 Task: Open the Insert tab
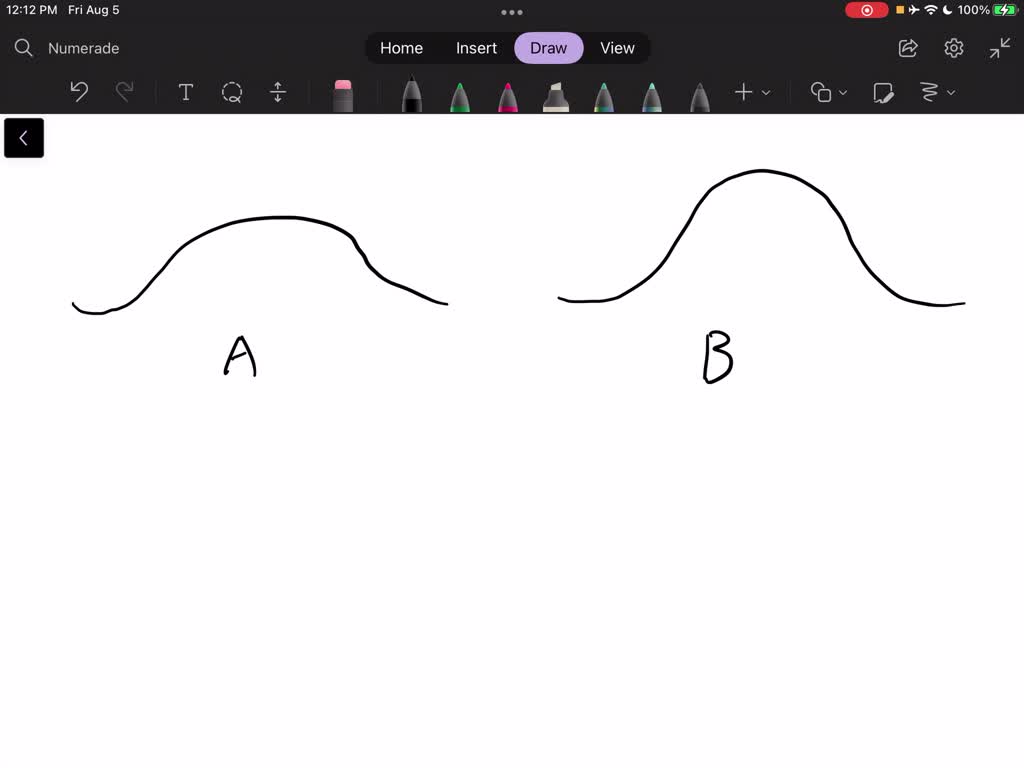[x=476, y=48]
